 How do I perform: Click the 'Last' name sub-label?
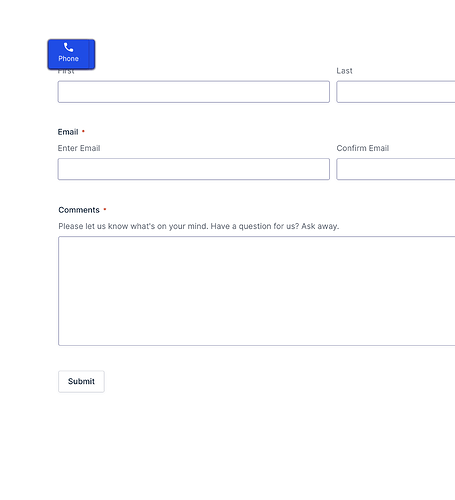[x=344, y=71]
